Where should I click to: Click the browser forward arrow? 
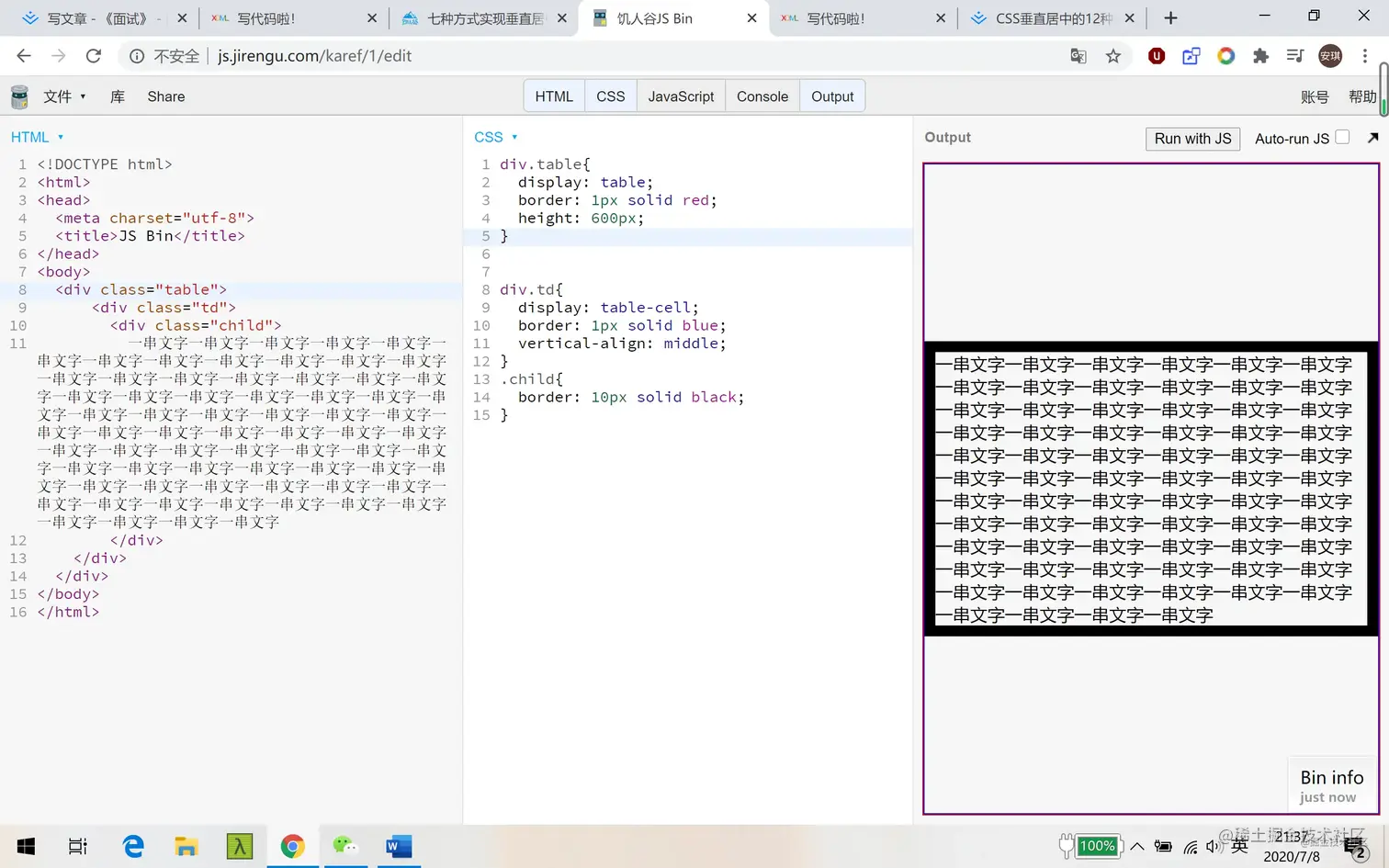[59, 56]
